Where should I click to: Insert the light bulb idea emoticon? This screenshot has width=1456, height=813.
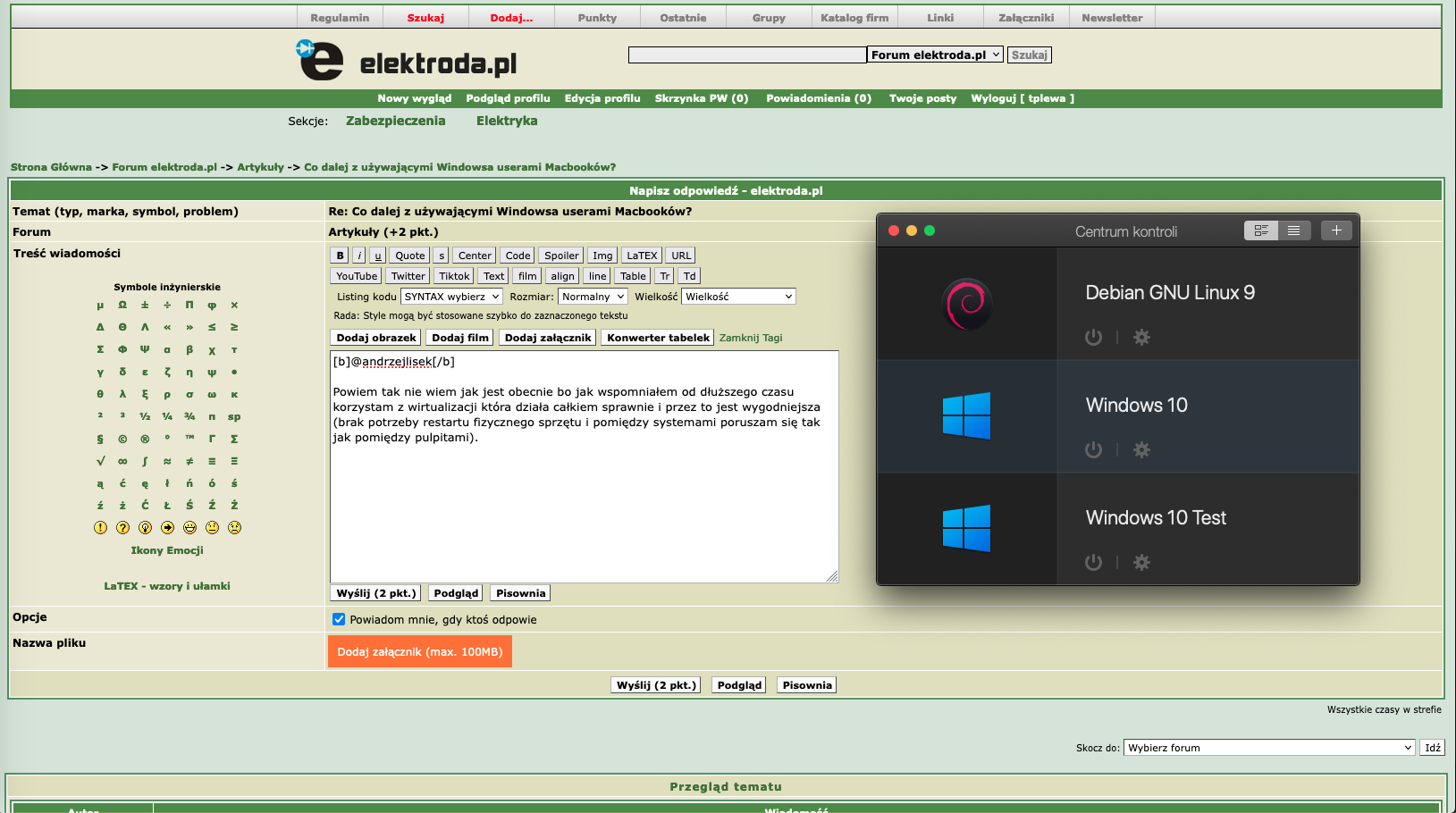145,528
